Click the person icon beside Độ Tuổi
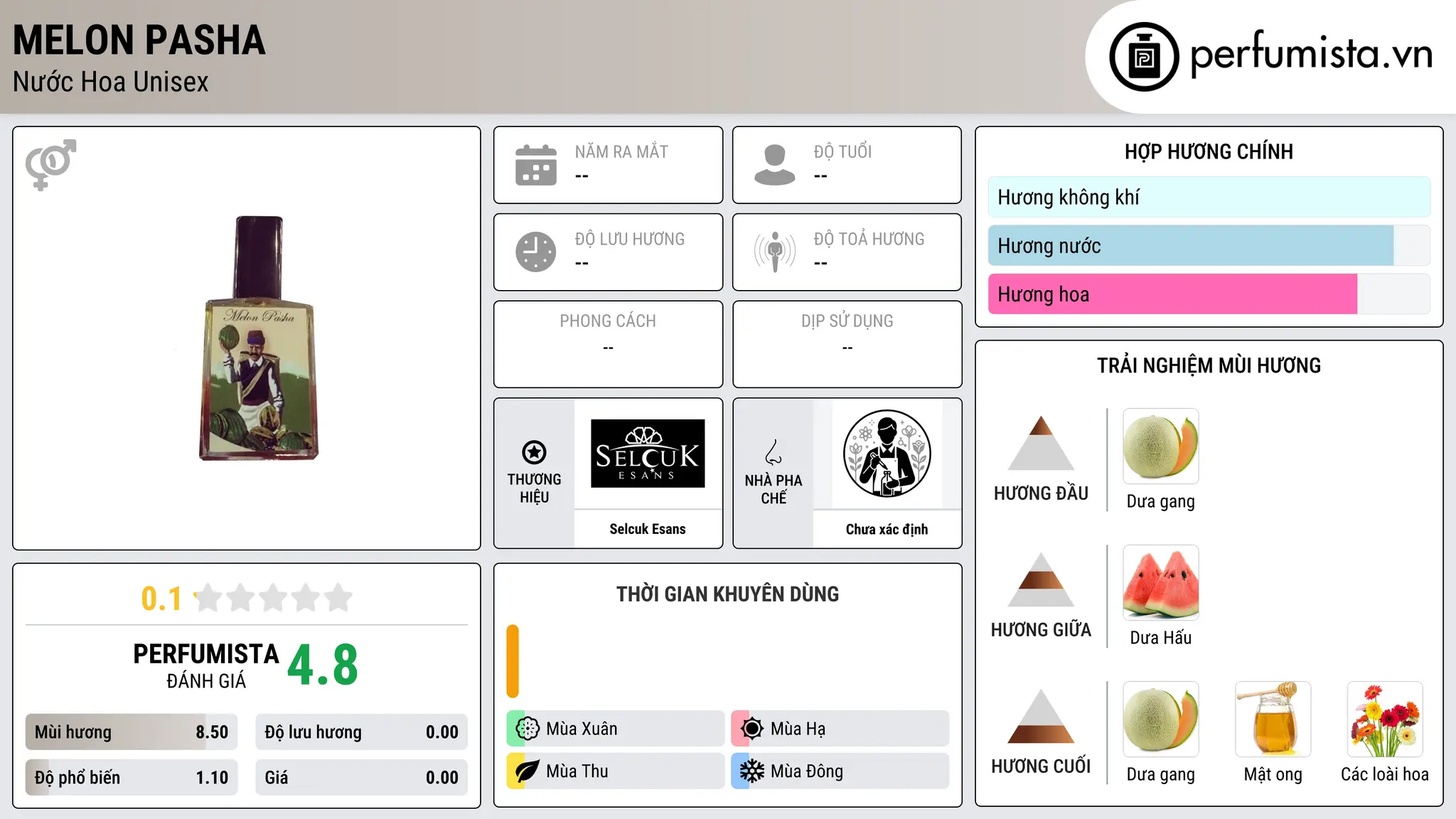Image resolution: width=1456 pixels, height=819 pixels. tap(775, 165)
